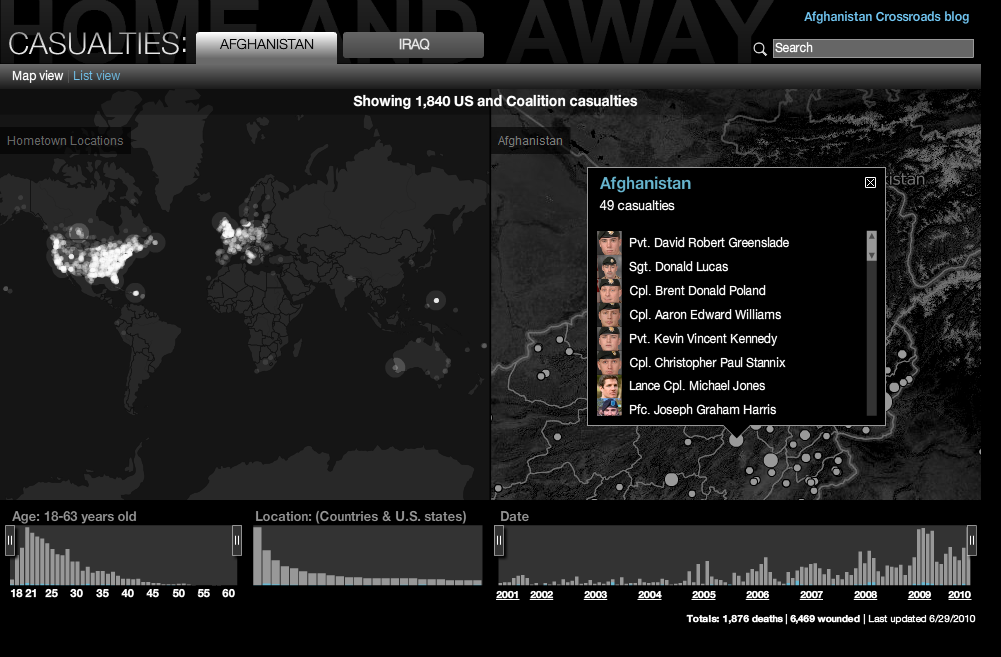
Task: Select year 2009 on the date axis
Action: [919, 595]
